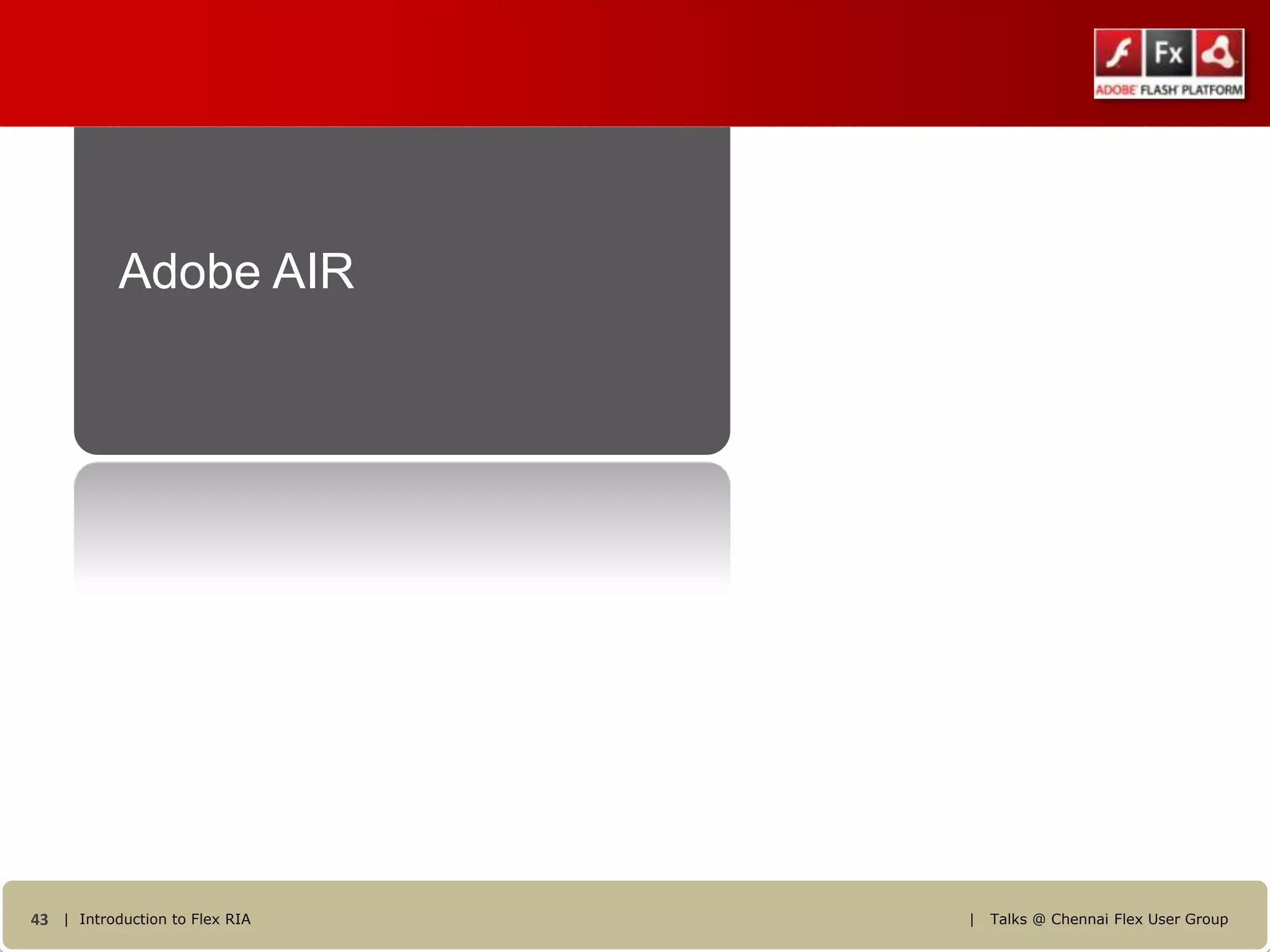Click the Introduction to Flex RIA footer text

pos(165,919)
